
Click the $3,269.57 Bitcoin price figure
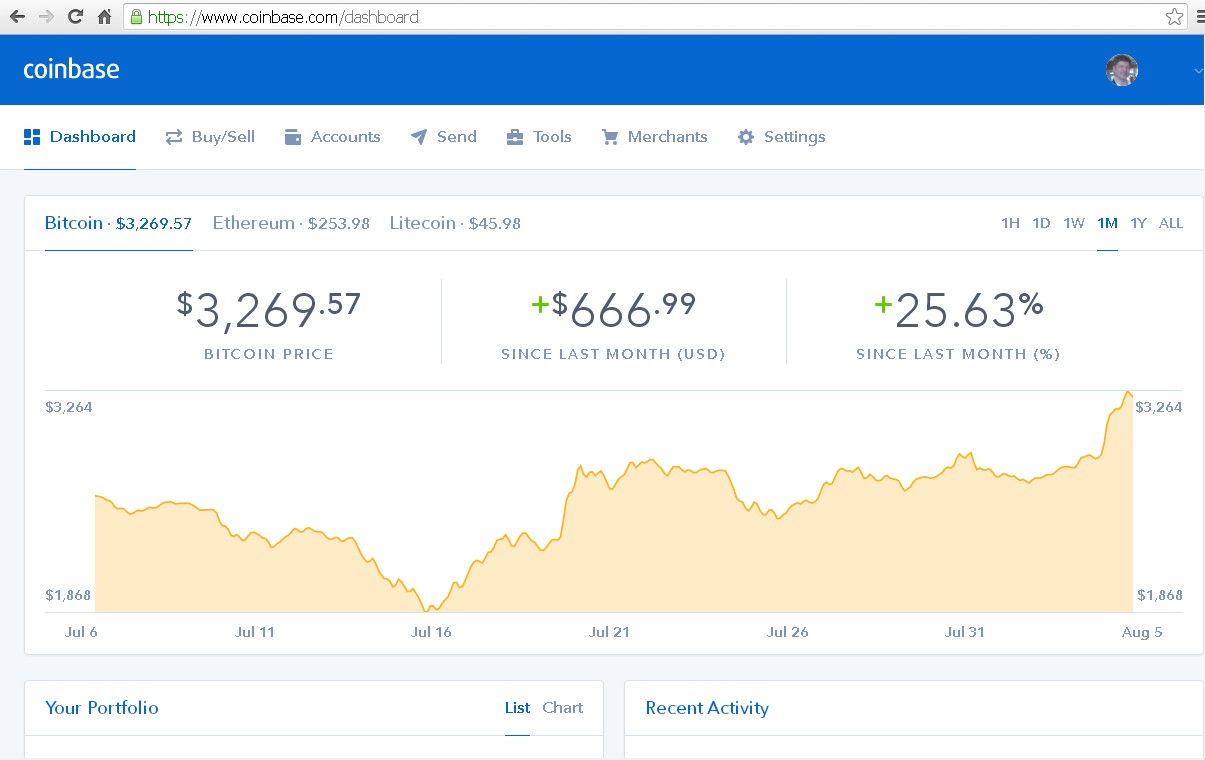click(269, 309)
